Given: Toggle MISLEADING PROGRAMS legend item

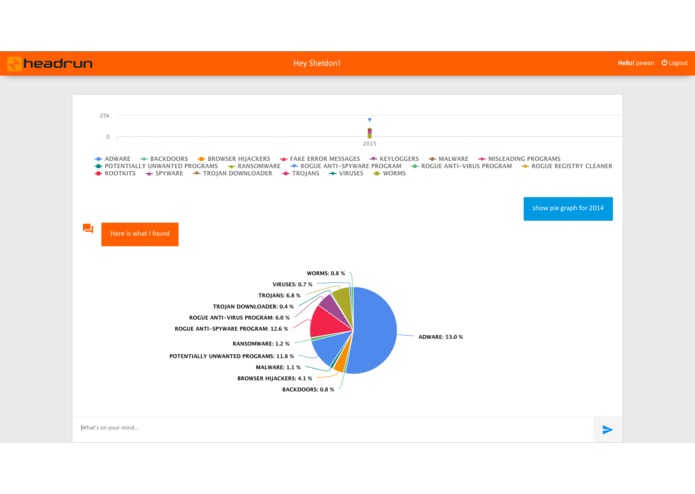Looking at the screenshot, I should [519, 159].
